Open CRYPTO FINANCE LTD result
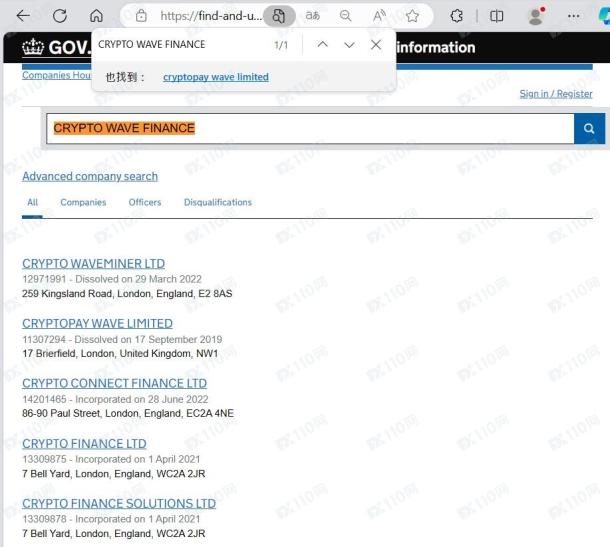Screen dimensions: 610x547 [x=84, y=444]
